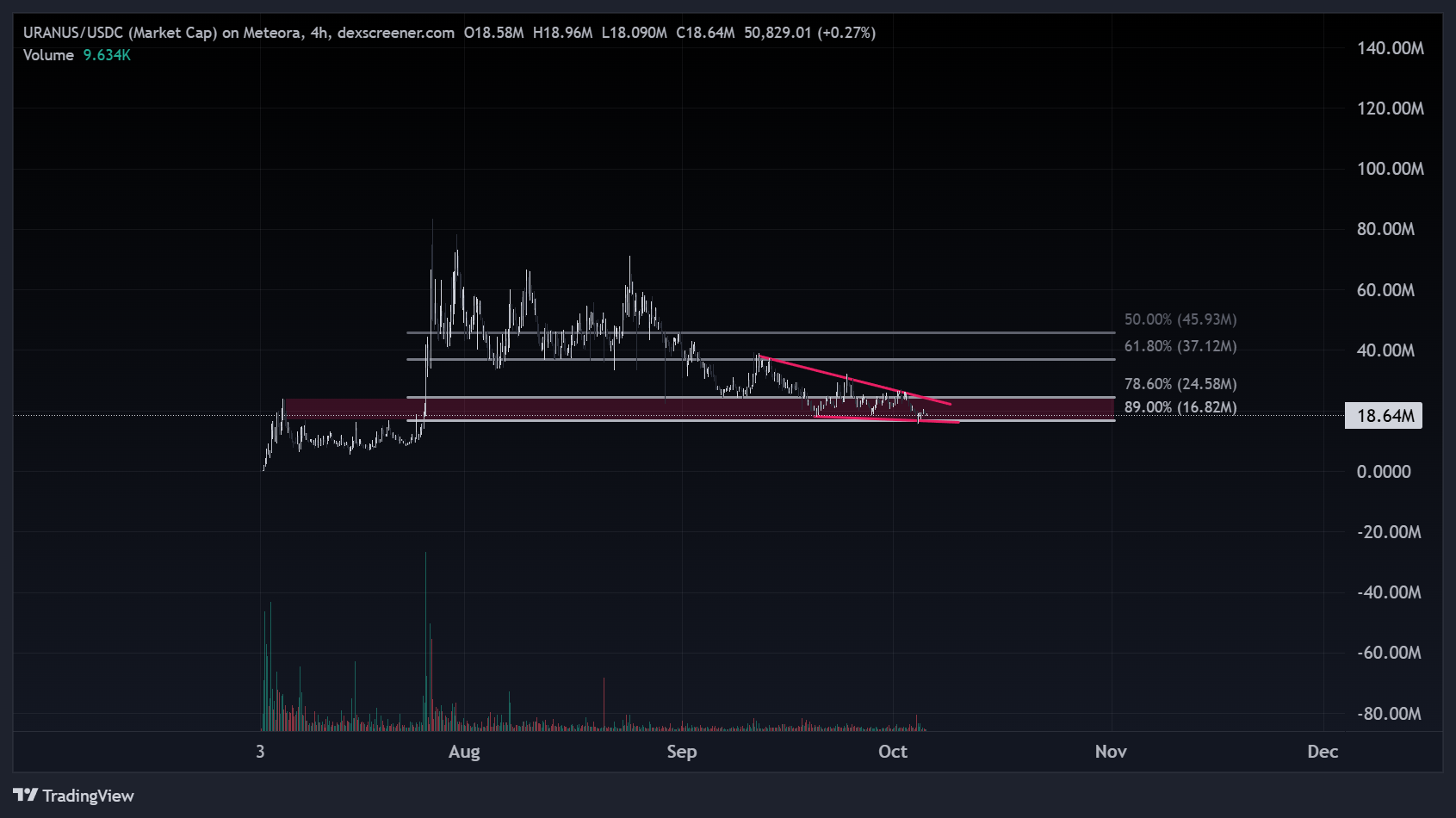Click the 18.64M current price tag
This screenshot has height=818, width=1456.
(x=1384, y=416)
